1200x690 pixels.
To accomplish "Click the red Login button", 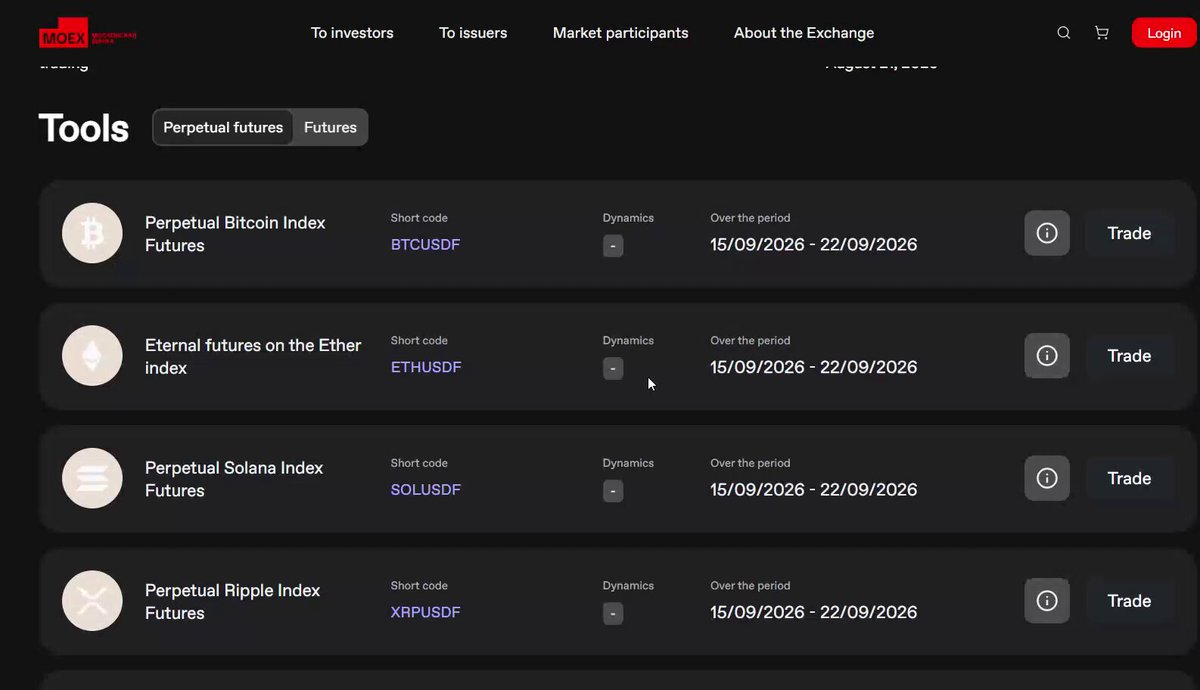I will point(1164,33).
